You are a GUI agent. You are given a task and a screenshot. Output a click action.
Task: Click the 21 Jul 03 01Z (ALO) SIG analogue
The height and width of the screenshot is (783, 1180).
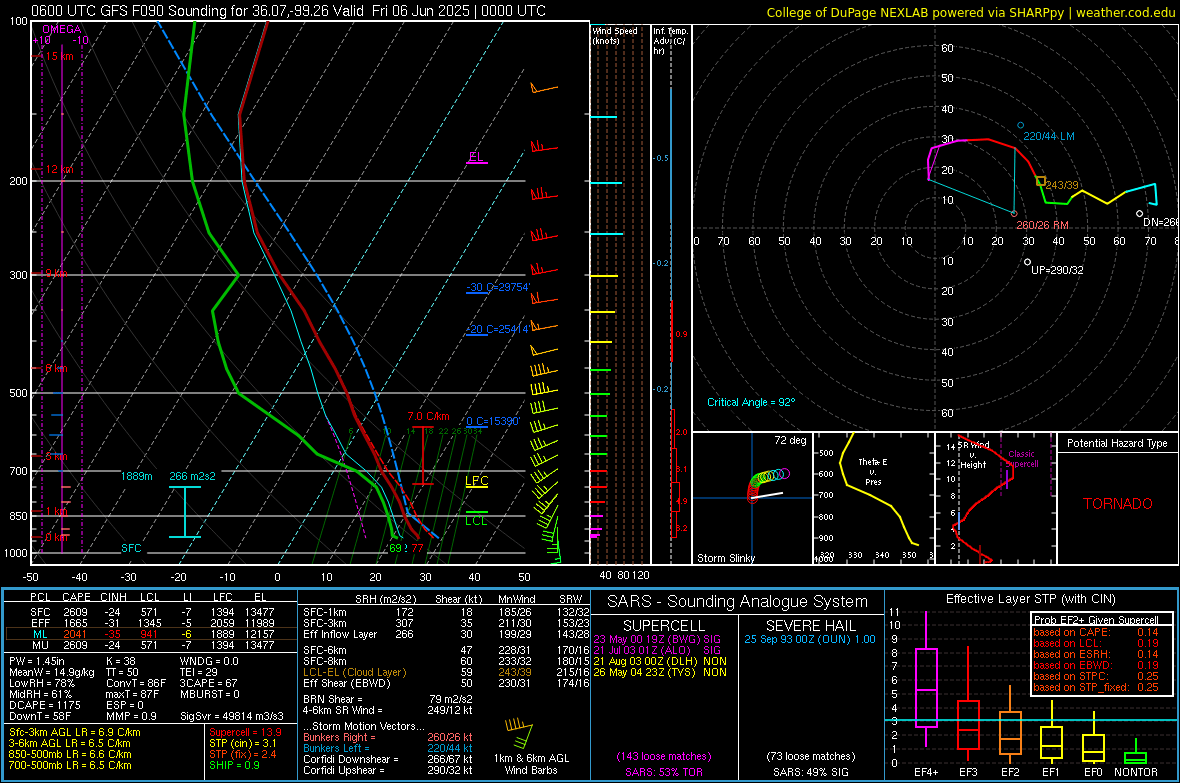657,650
